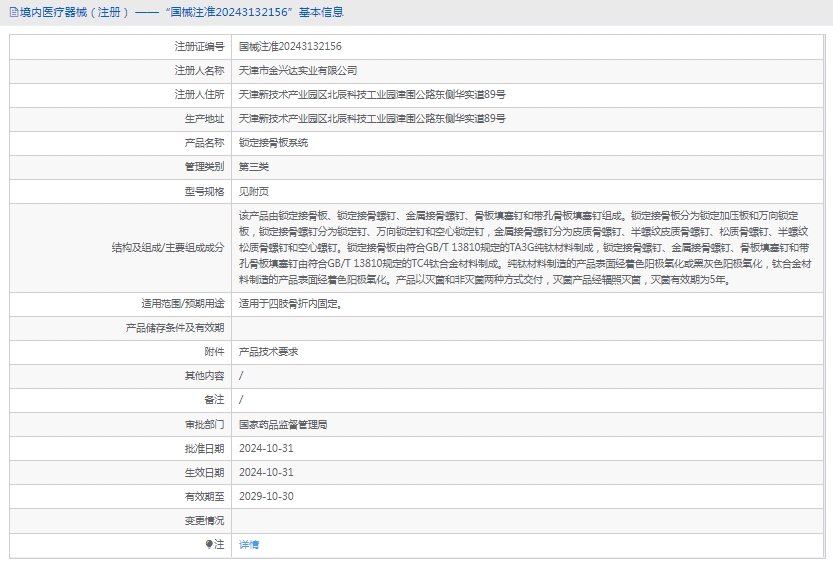The image size is (833, 567).
Task: Click the 产品储存条件及有效期 row label
Action: click(175, 328)
